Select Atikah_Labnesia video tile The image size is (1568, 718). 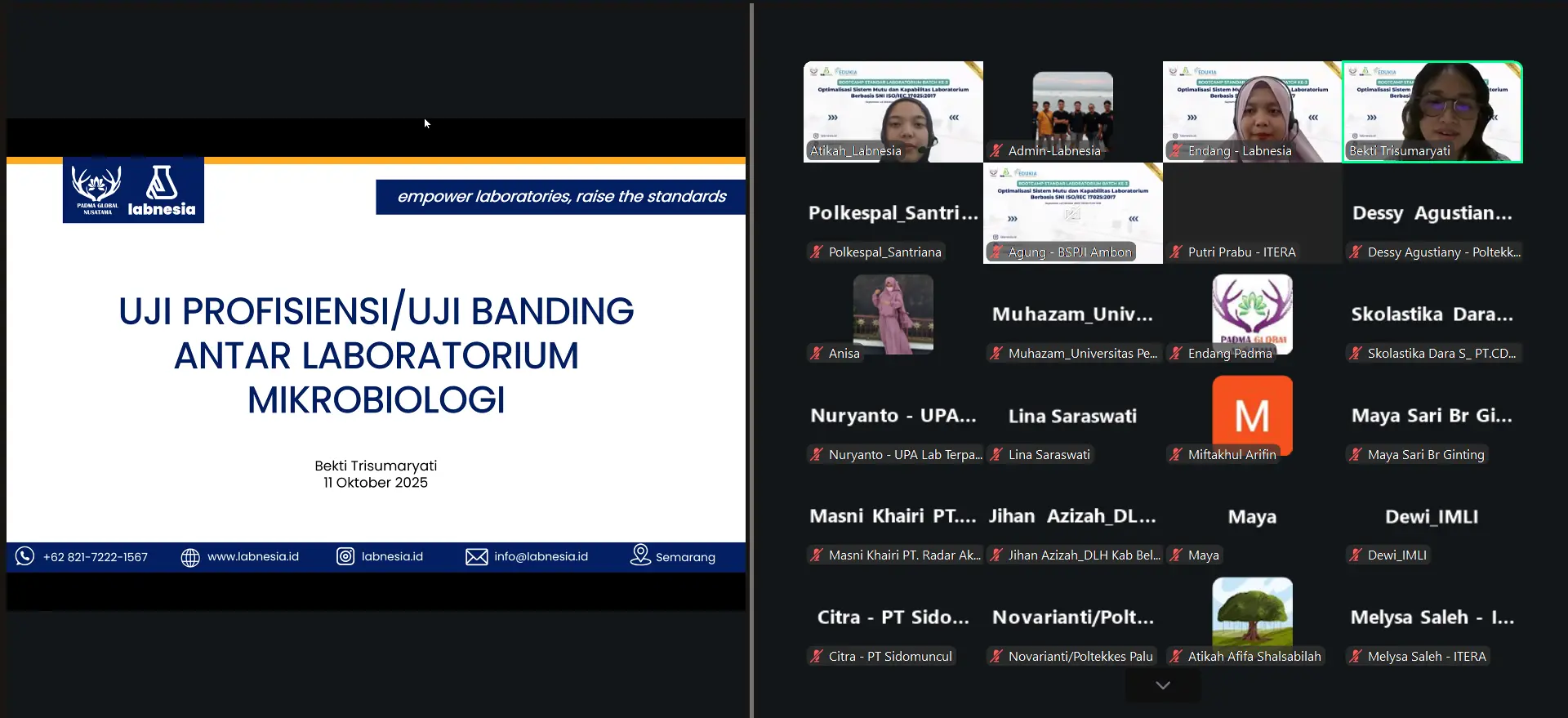(x=893, y=112)
